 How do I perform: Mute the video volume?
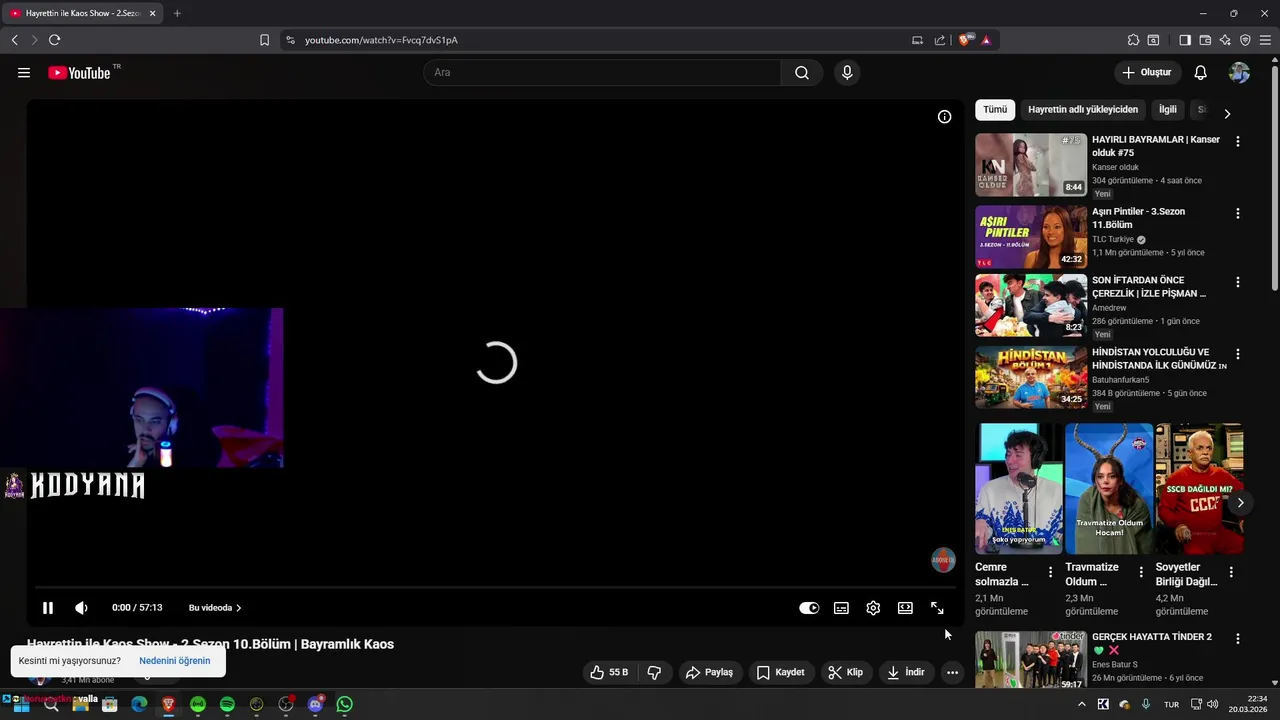[81, 608]
